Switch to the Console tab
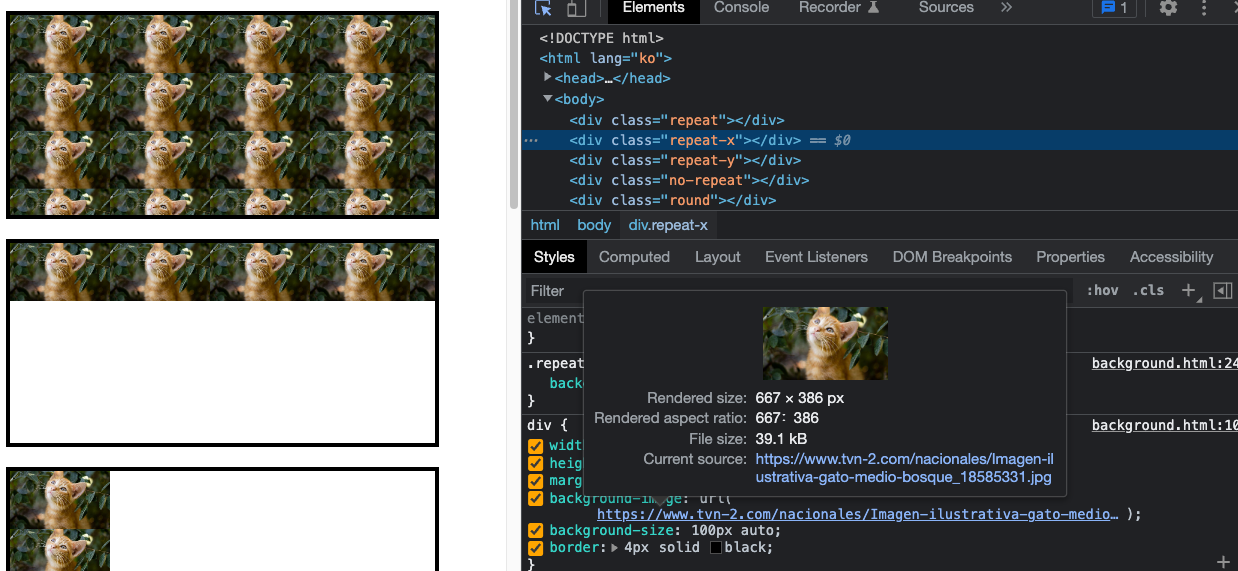Viewport: 1238px width, 571px height. [x=741, y=8]
